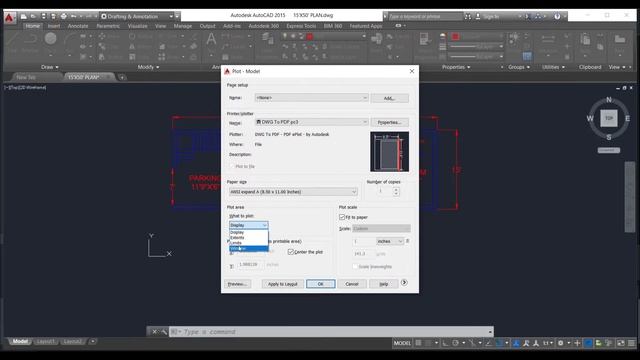640x360 pixels.
Task: Click the Add... page setup button
Action: tap(389, 98)
